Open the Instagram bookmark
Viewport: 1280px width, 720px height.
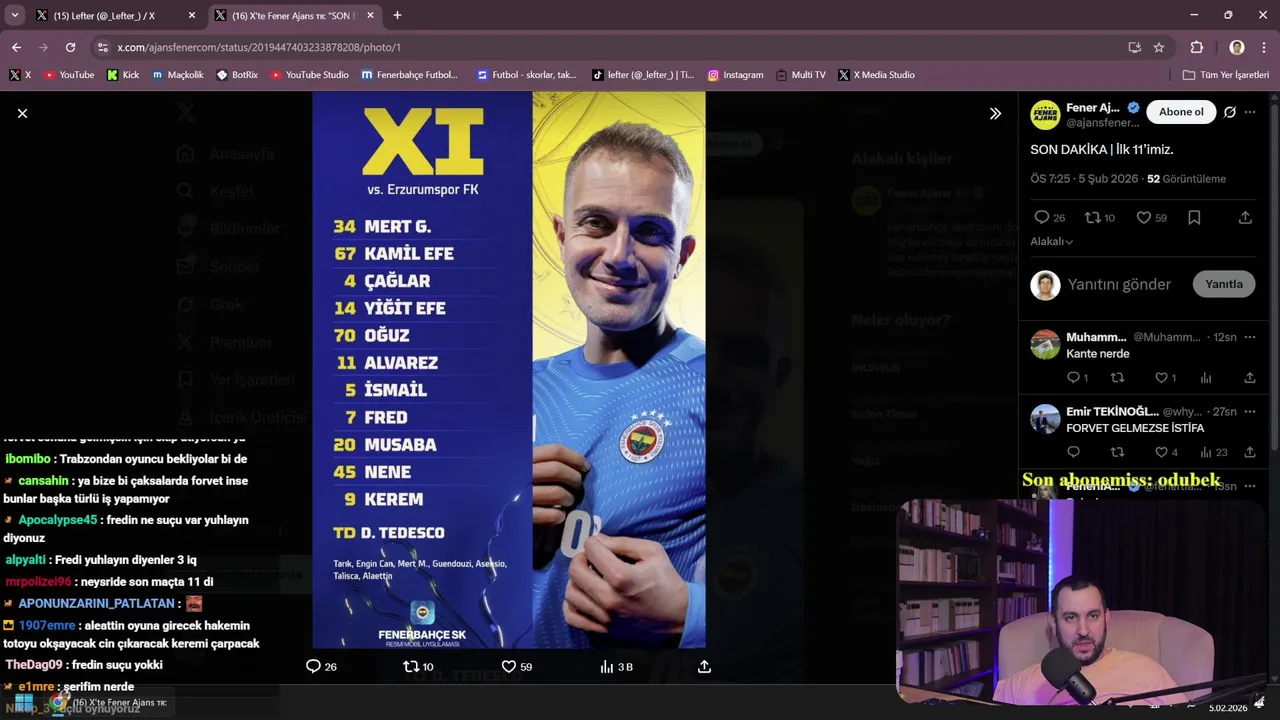point(735,75)
